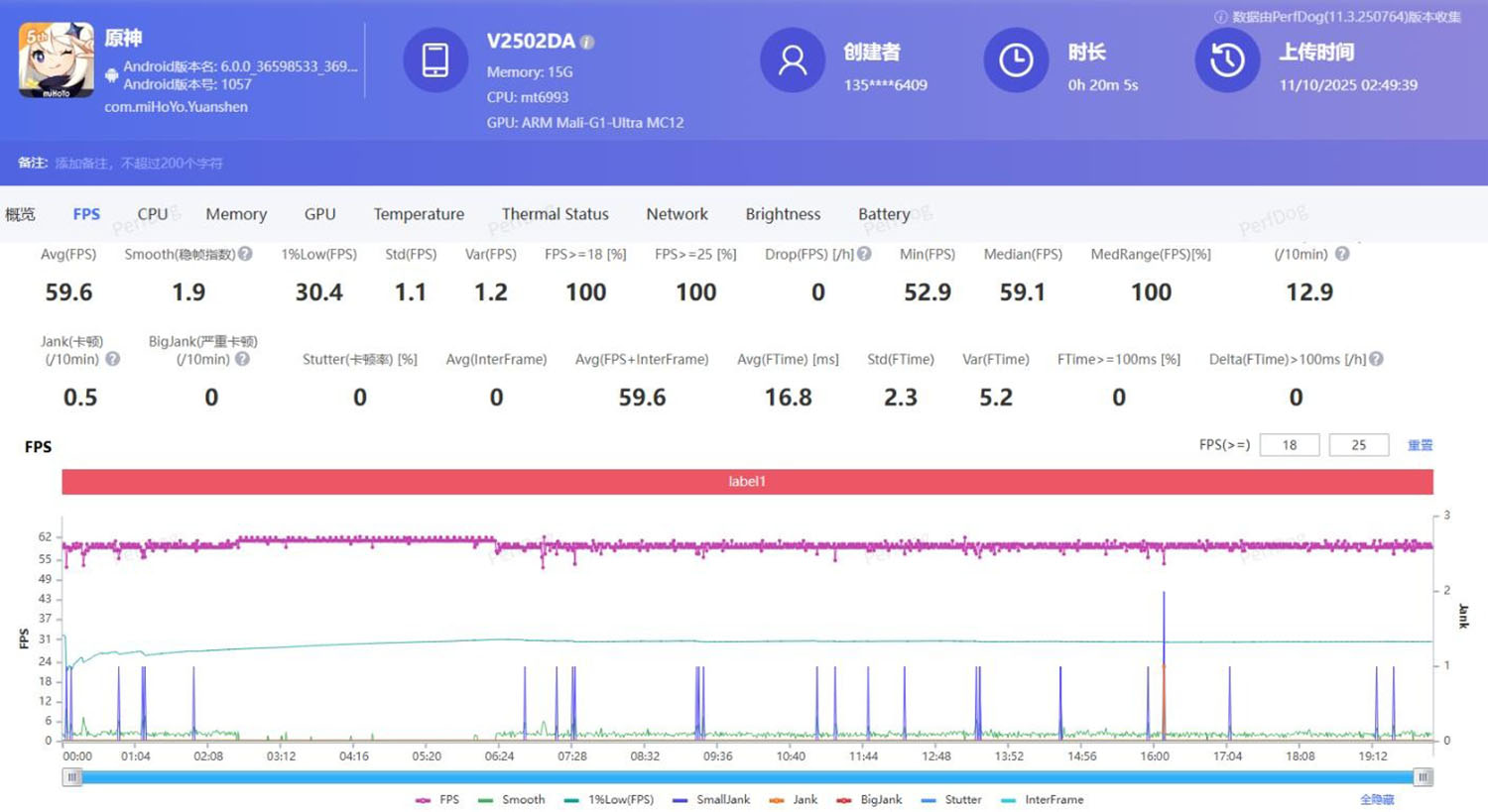Open the Smooth(稳帧指数) help icon

coord(244,253)
